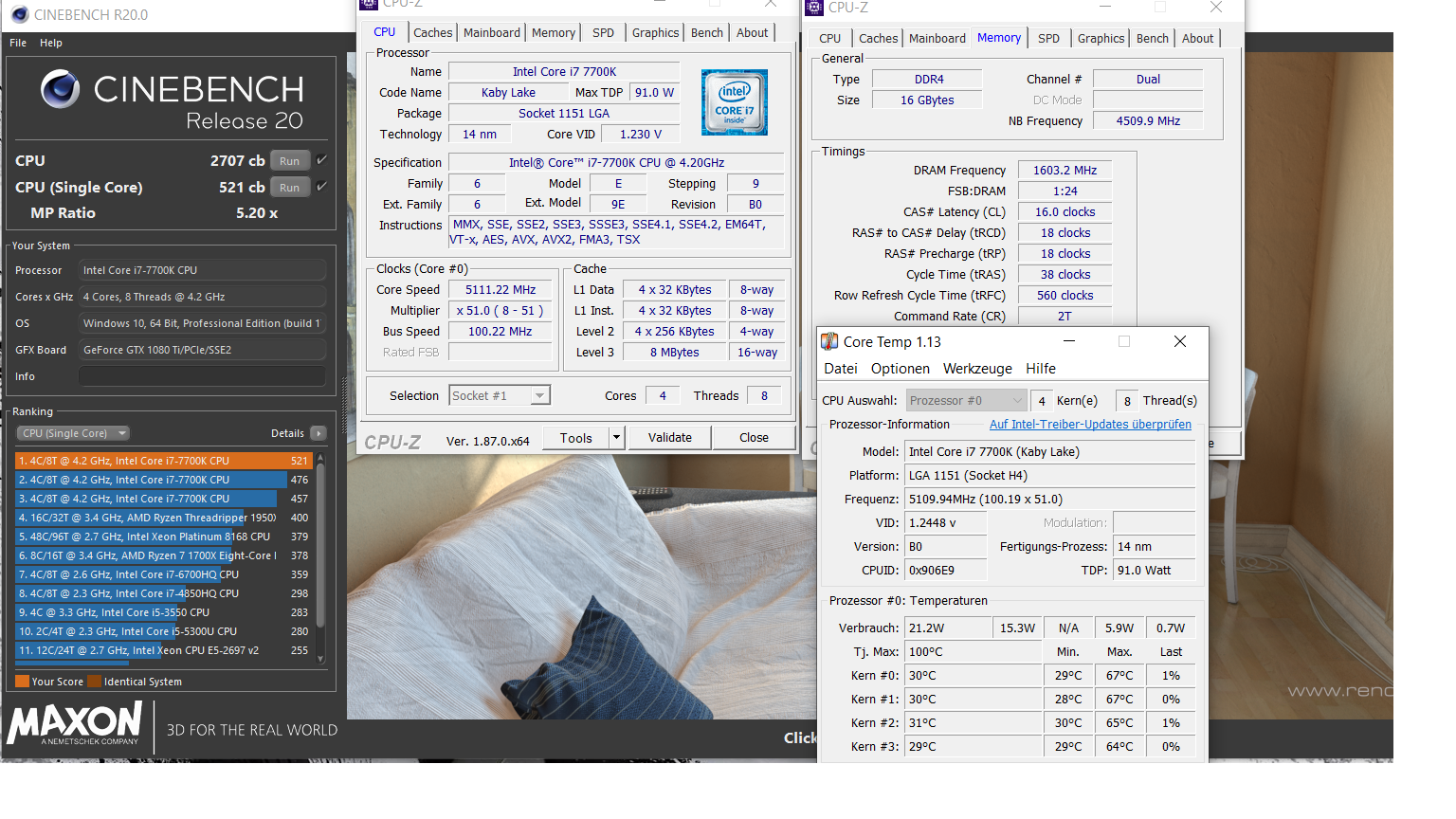The image size is (1456, 819).
Task: Select ranking row AMD Ryzen 7 1700X
Action: [x=164, y=555]
